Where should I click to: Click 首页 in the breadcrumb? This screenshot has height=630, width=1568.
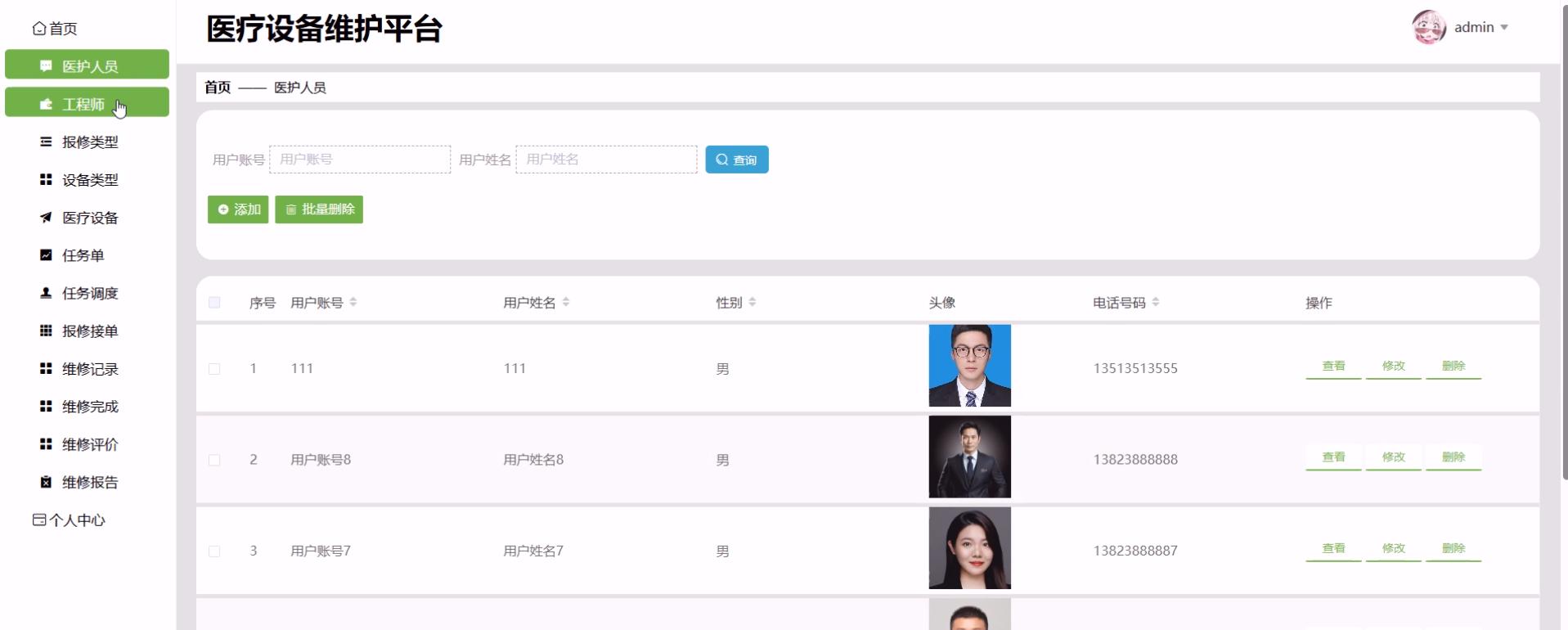[218, 88]
